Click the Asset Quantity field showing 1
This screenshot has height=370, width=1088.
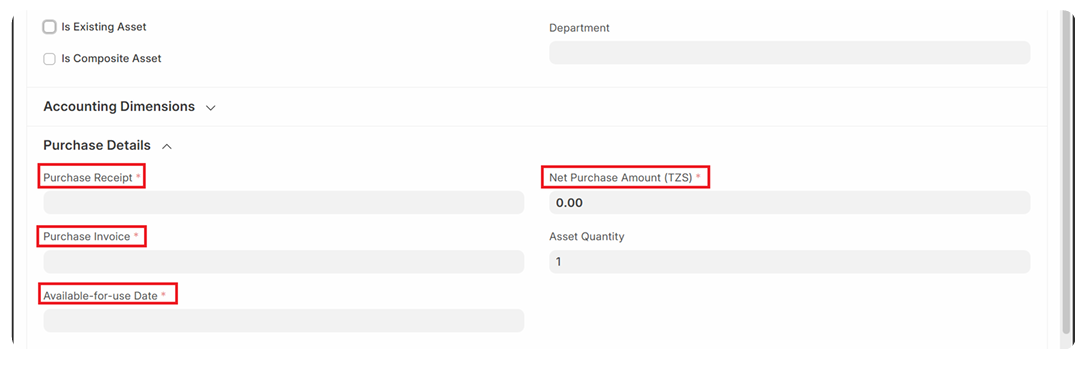pos(790,262)
